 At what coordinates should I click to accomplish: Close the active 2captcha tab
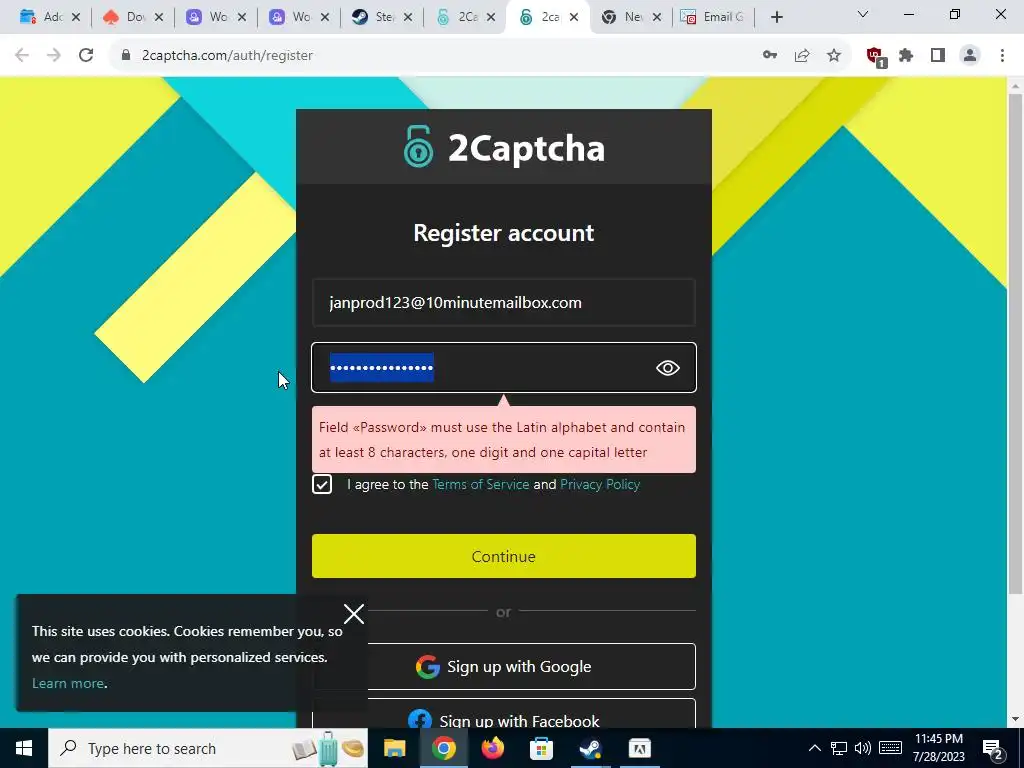tap(573, 17)
